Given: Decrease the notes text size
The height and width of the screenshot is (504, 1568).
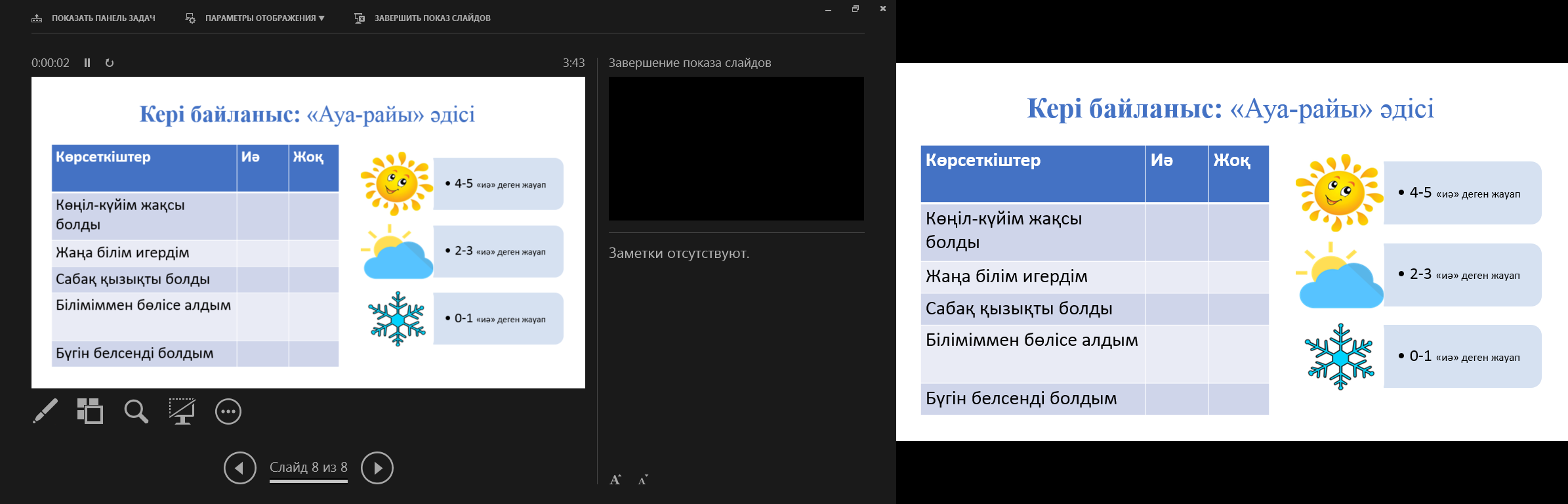Looking at the screenshot, I should coord(643,480).
